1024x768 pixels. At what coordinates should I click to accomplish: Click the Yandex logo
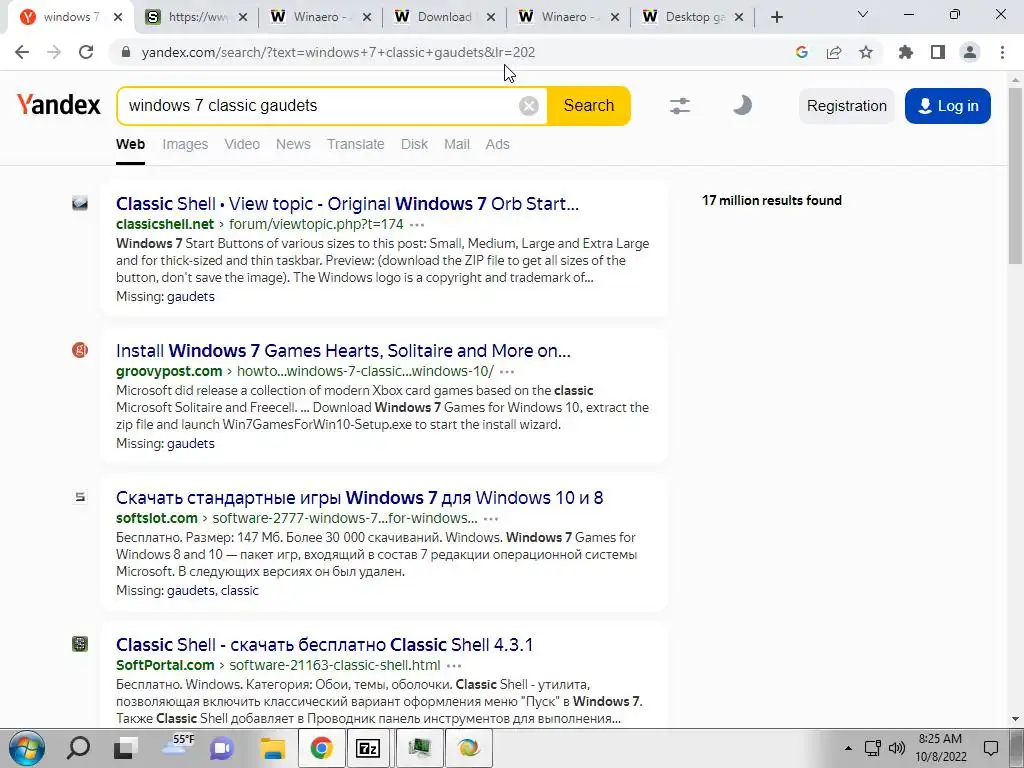coord(58,104)
